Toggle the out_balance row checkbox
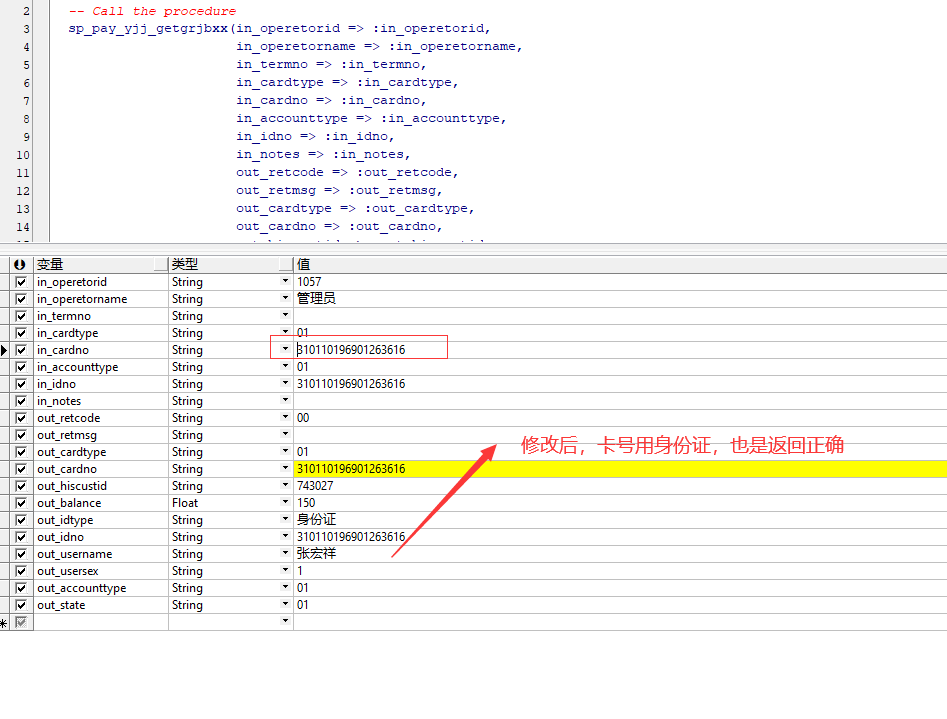The height and width of the screenshot is (719, 947). click(x=21, y=503)
